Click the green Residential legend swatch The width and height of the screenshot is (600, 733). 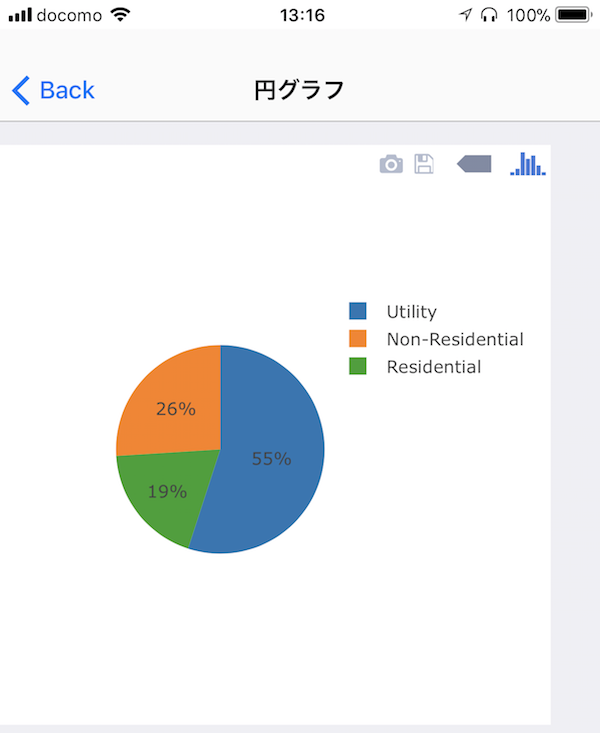tap(358, 366)
